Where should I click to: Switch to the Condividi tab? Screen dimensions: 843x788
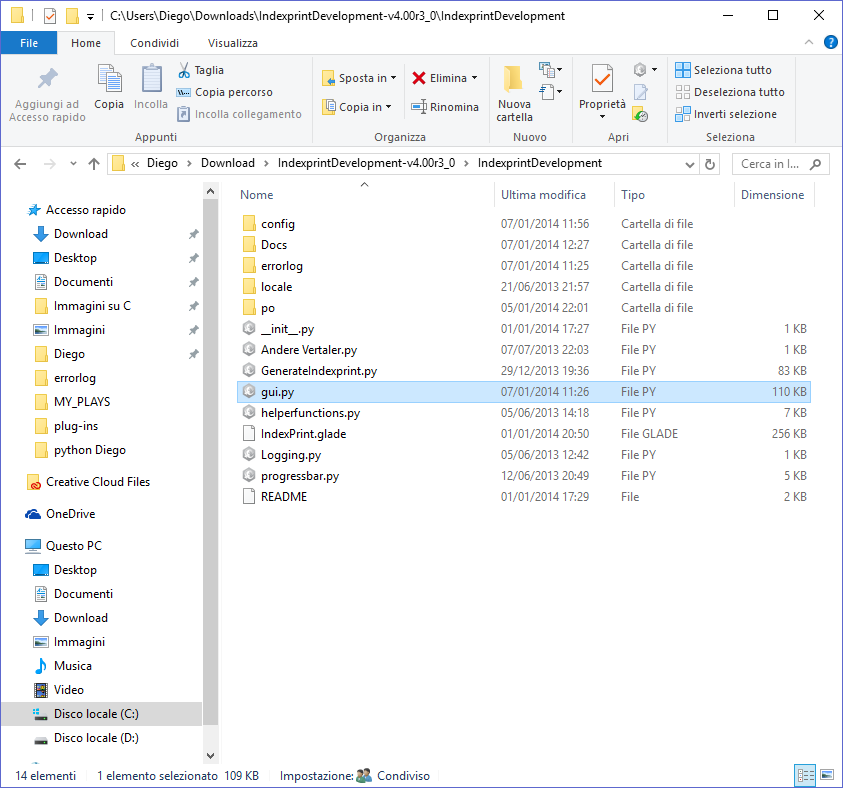click(x=154, y=43)
